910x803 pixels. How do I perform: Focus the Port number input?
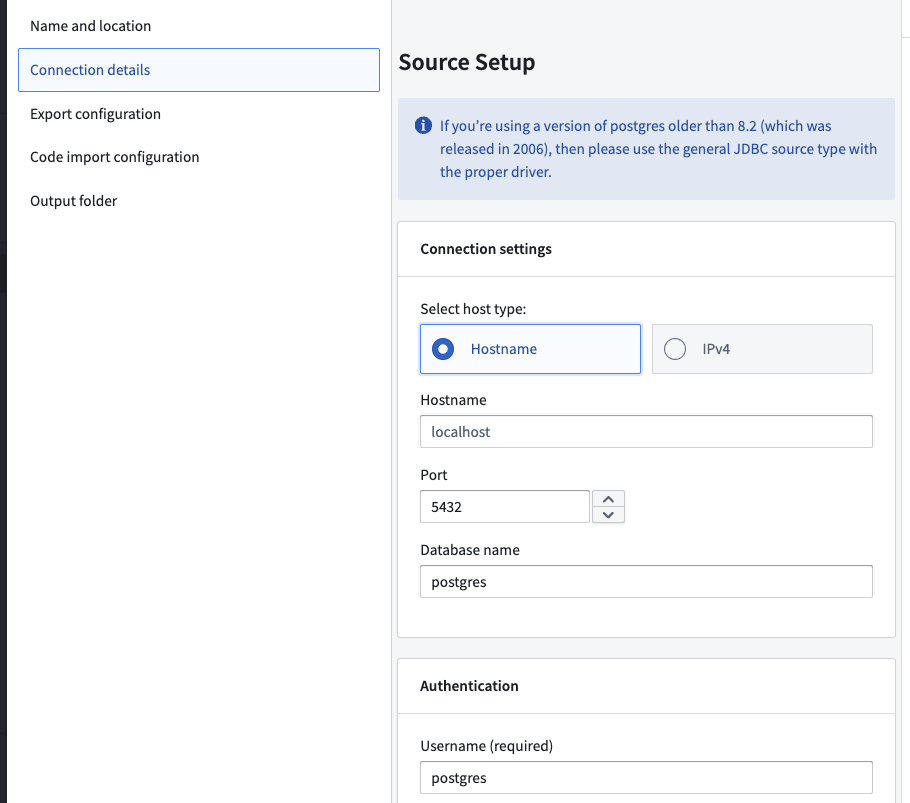(x=504, y=507)
